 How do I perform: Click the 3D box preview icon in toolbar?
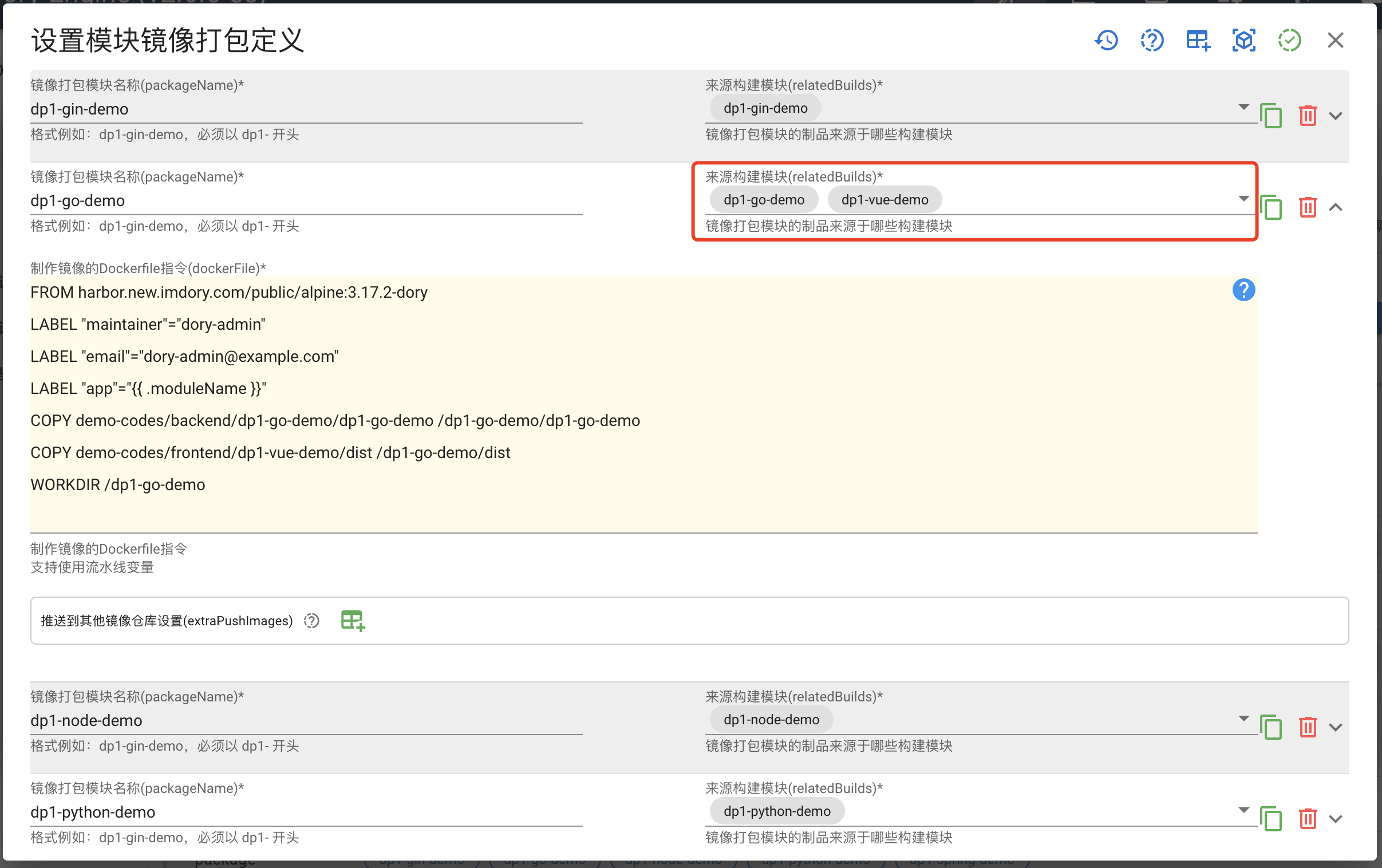click(1243, 40)
